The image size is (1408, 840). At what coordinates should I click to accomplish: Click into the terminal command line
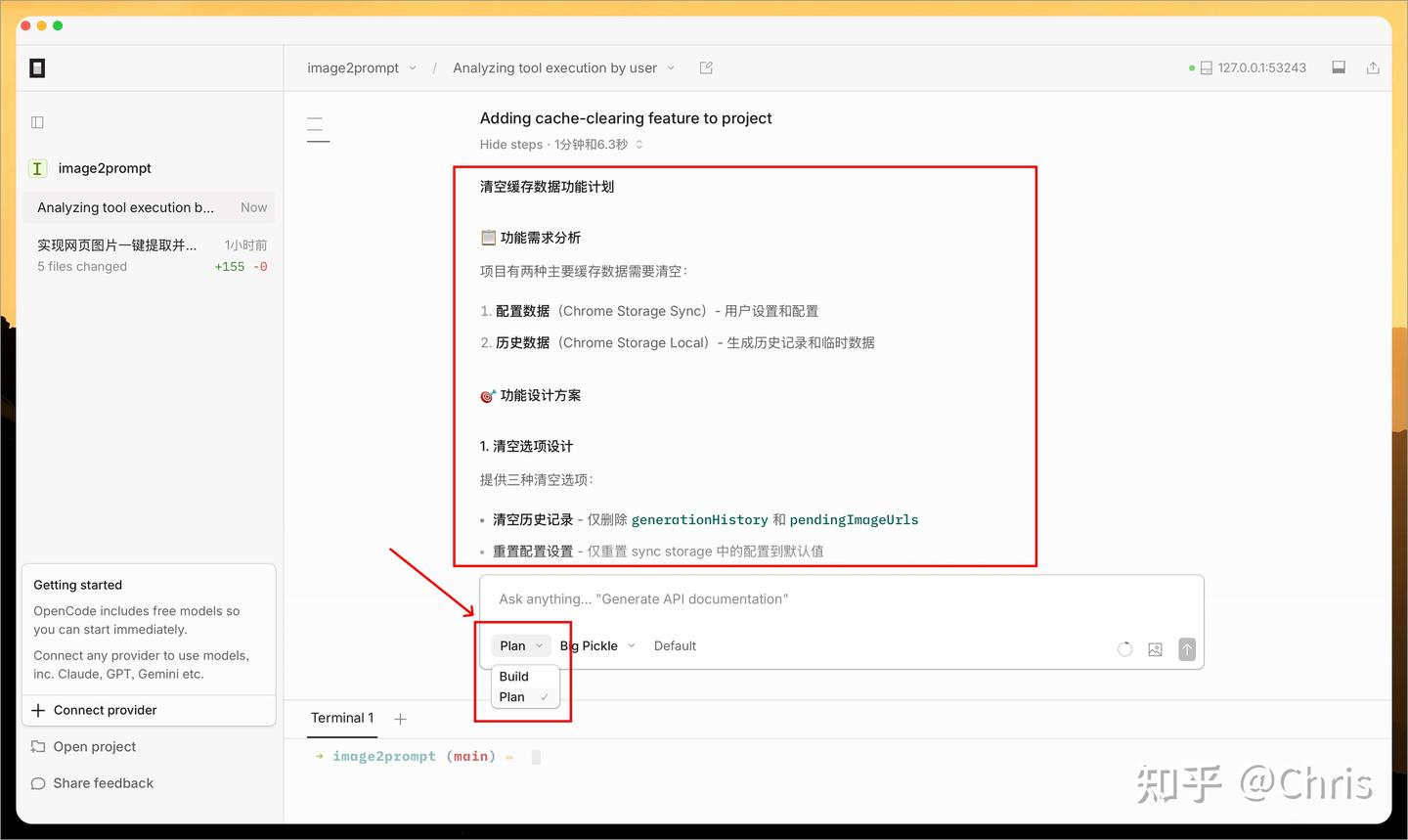536,757
